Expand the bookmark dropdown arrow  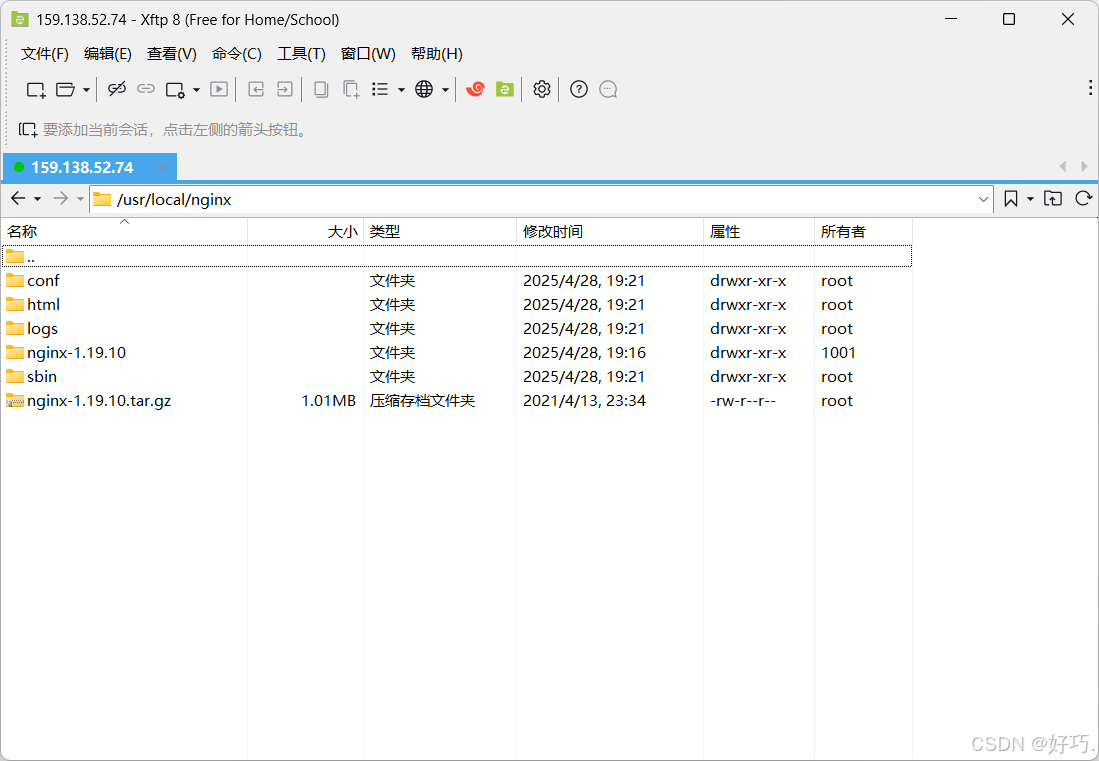[x=1030, y=199]
